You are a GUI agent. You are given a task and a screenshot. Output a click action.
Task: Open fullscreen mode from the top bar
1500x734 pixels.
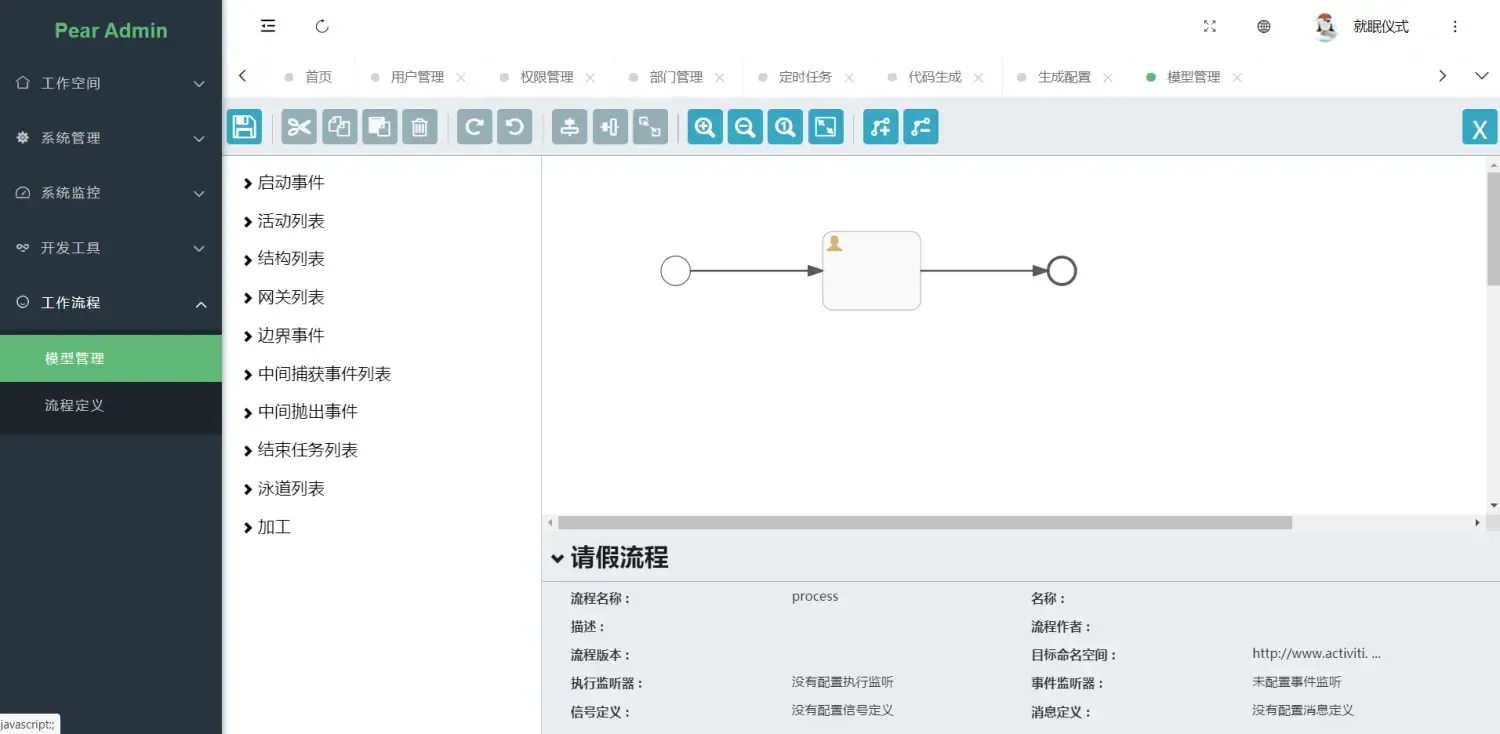1210,27
